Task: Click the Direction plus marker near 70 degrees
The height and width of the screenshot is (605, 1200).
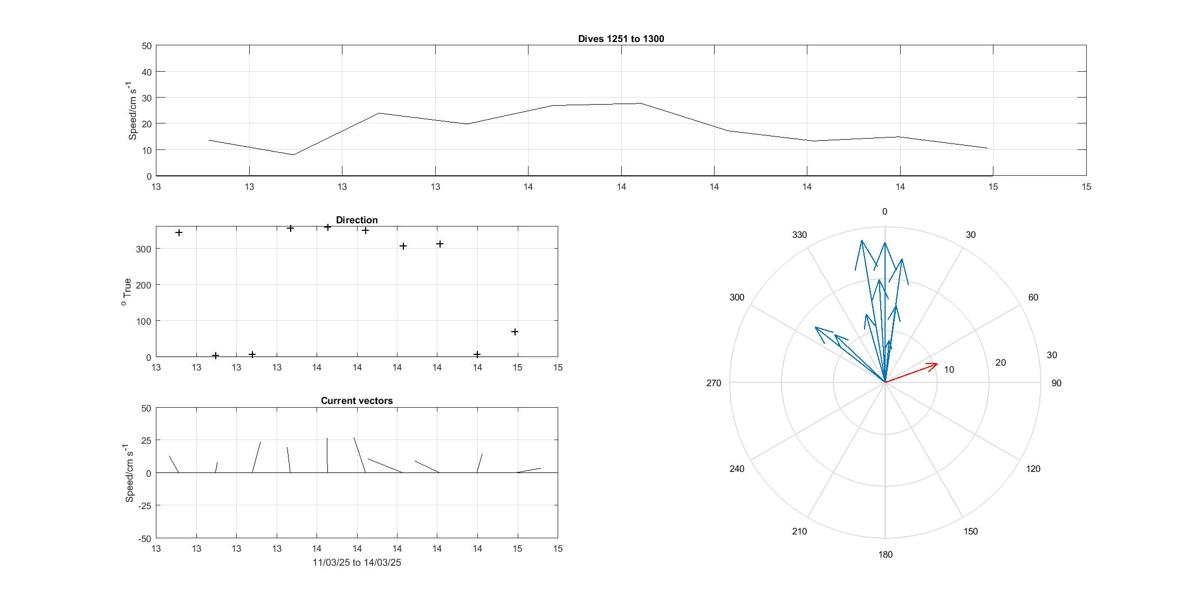Action: click(x=515, y=332)
